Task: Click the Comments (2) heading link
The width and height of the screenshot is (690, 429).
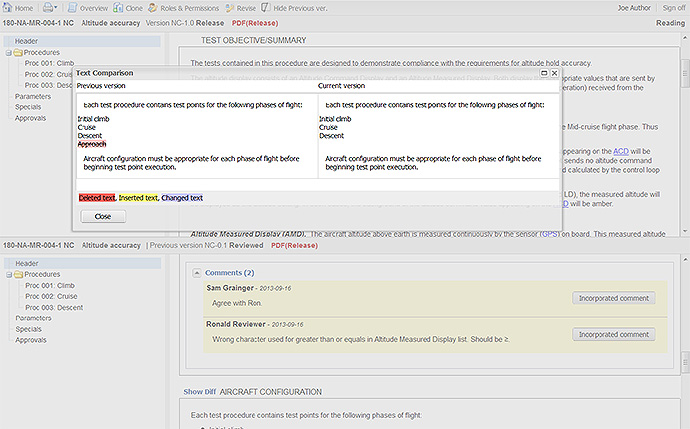Action: click(x=230, y=273)
